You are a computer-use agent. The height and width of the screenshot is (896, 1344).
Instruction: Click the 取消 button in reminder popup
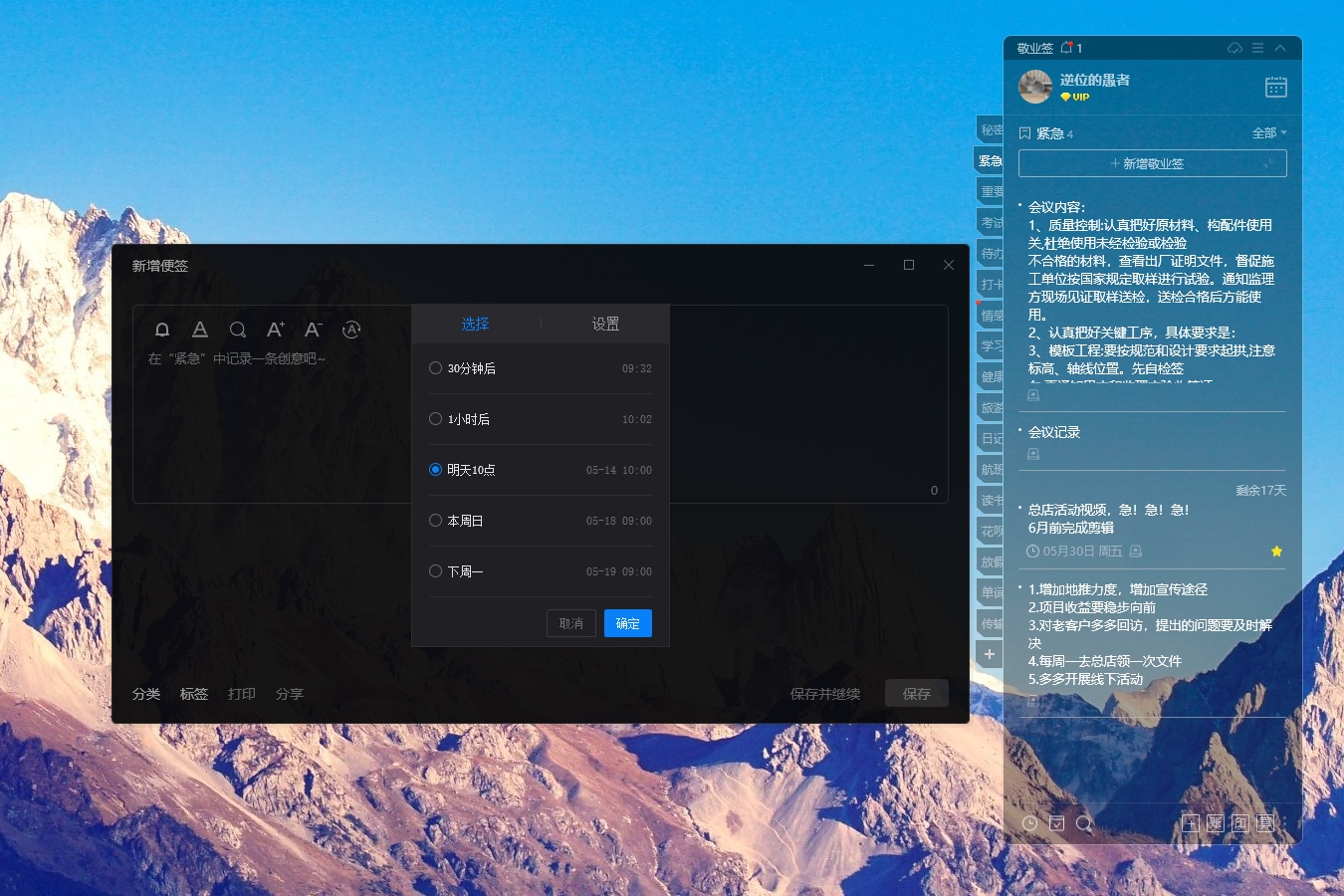click(571, 623)
